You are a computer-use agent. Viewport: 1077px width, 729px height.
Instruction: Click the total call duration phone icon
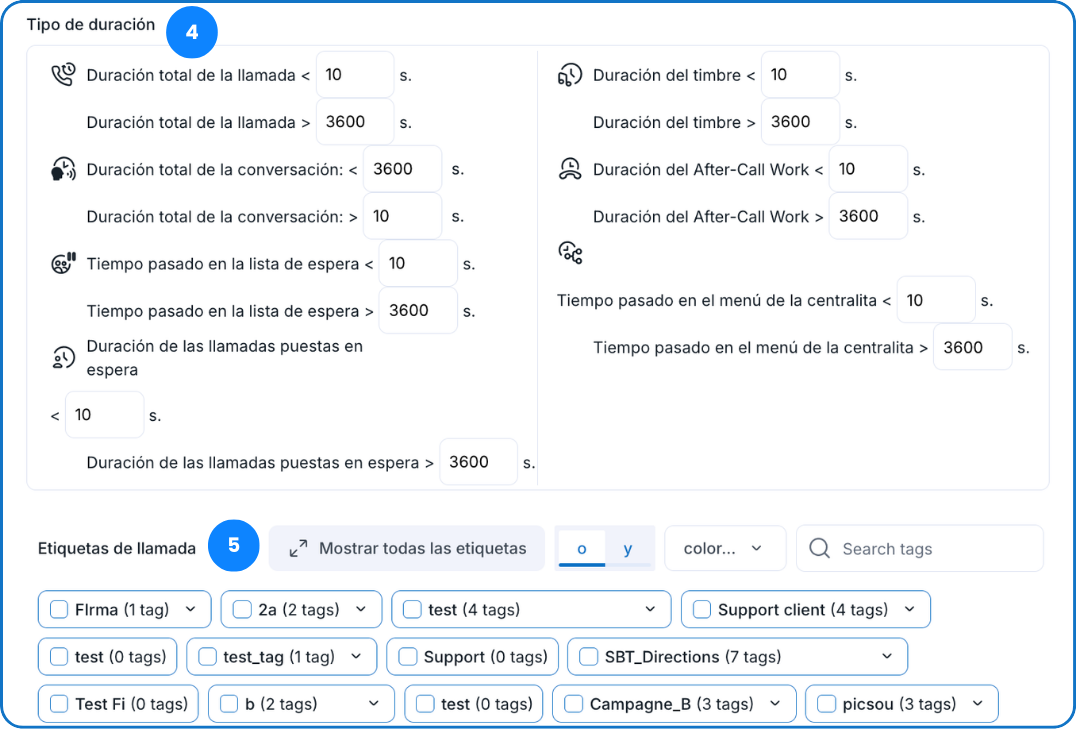(63, 75)
